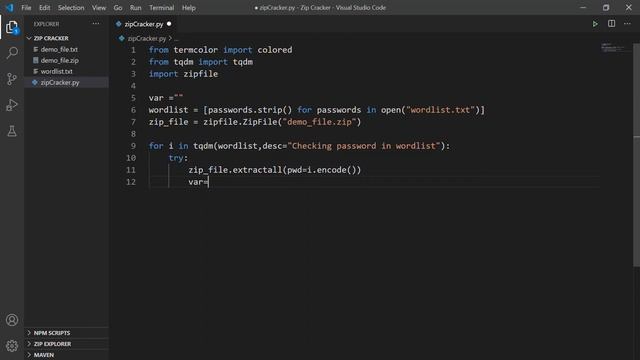Screen dimensions: 640x360
Task: Click the editor vertical scrollbar
Action: [x=636, y=155]
